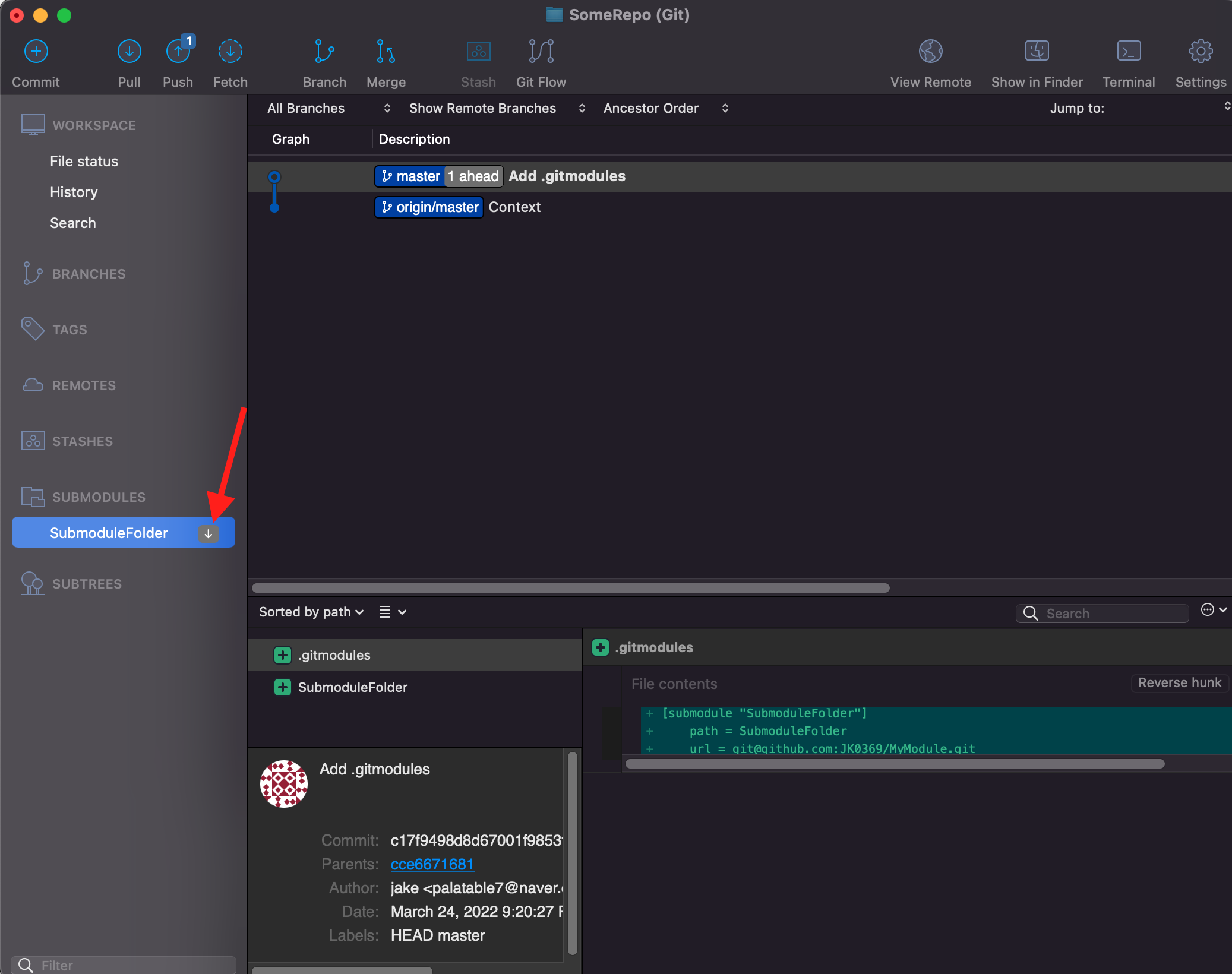
Task: Click Show in Finder icon
Action: pyautogui.click(x=1037, y=52)
